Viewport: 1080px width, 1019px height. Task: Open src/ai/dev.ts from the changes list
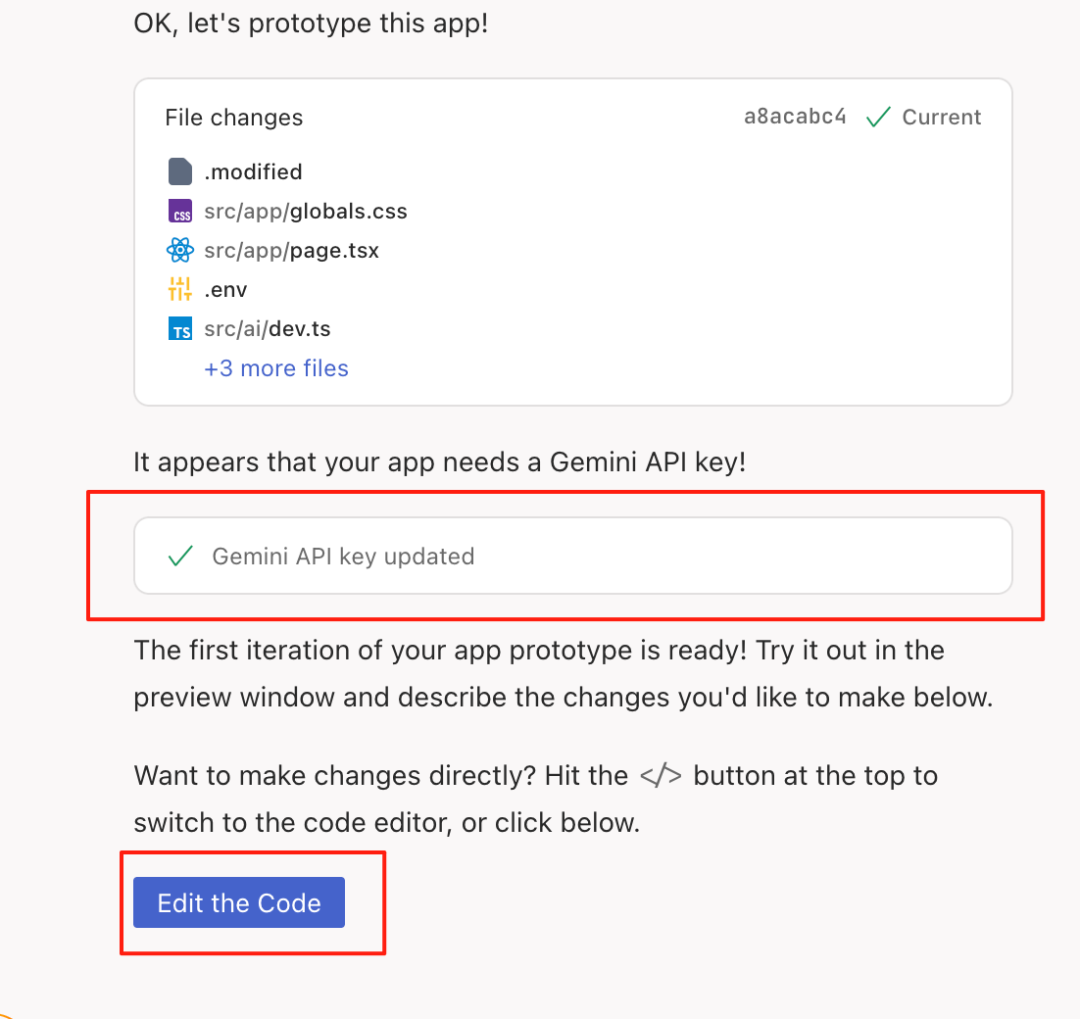pyautogui.click(x=266, y=328)
